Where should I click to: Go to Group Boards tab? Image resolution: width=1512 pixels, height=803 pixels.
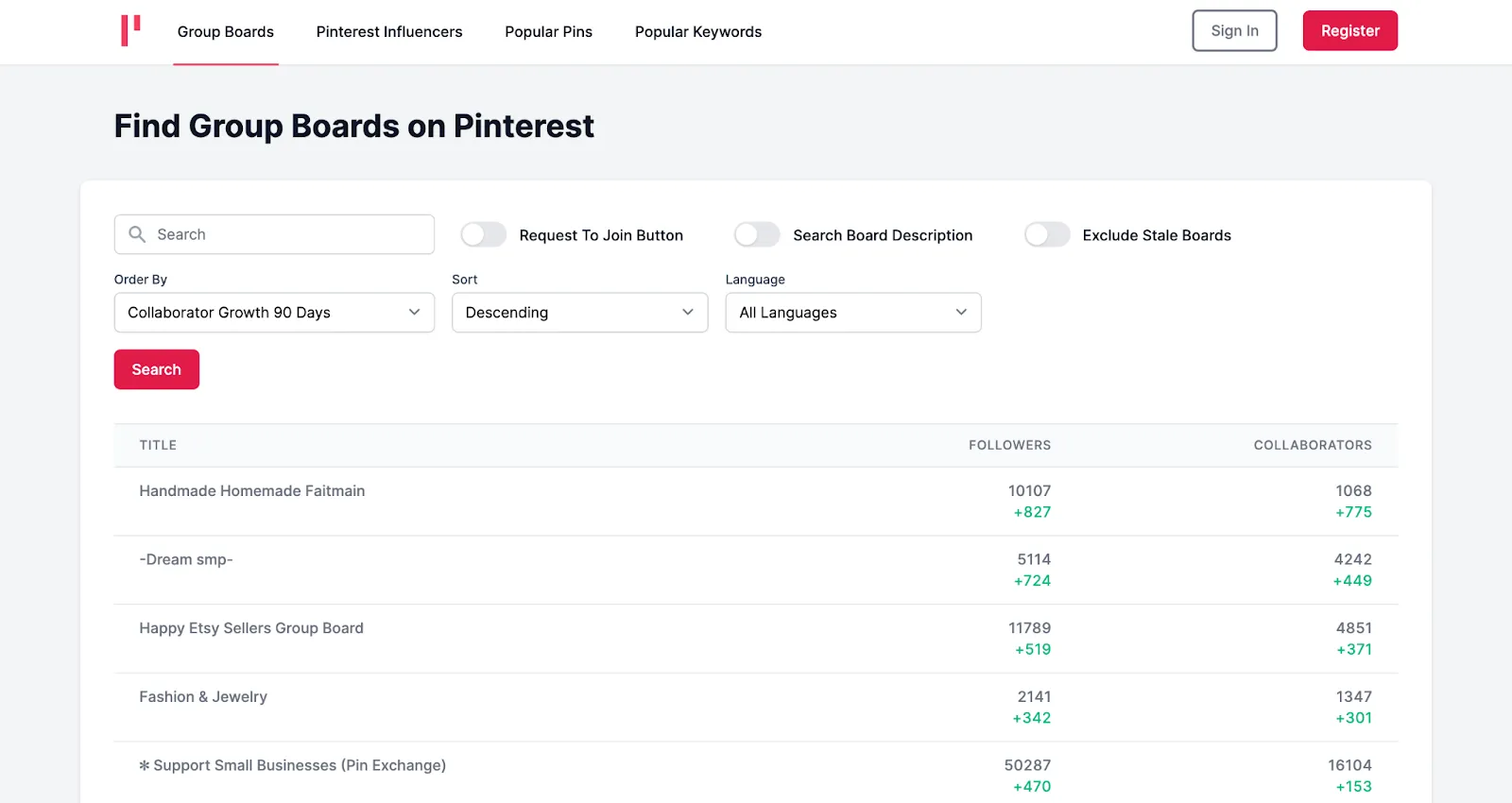(226, 32)
